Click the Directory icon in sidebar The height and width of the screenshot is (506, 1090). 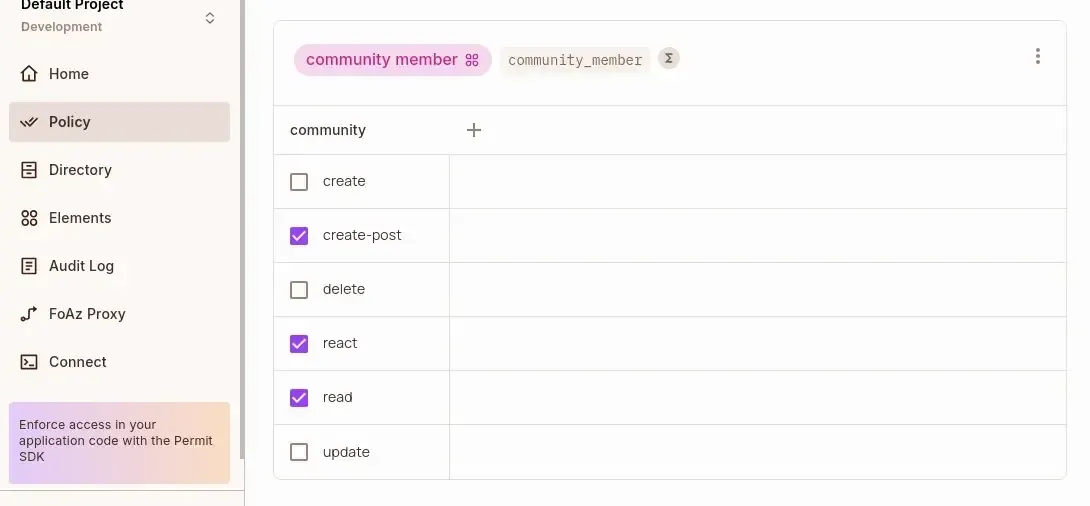[29, 170]
